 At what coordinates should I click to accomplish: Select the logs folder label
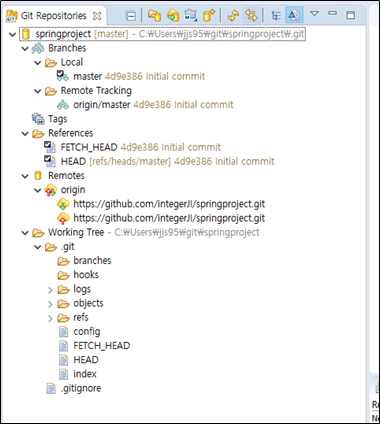[x=82, y=289]
